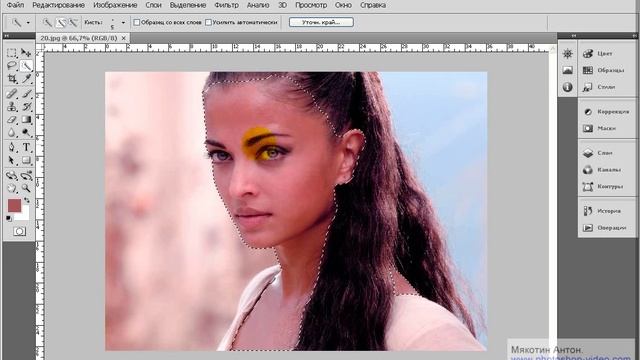Open the Редактирование menu
Viewport: 640px width, 360px height.
pyautogui.click(x=58, y=5)
